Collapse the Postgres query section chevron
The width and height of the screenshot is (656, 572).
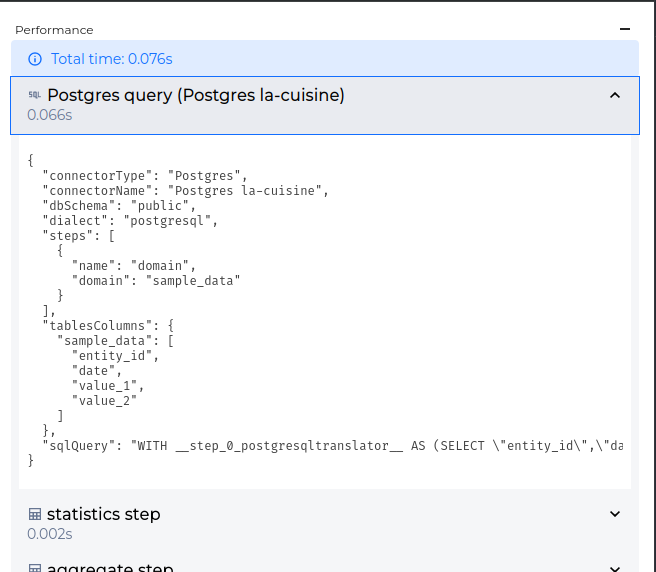pos(615,96)
